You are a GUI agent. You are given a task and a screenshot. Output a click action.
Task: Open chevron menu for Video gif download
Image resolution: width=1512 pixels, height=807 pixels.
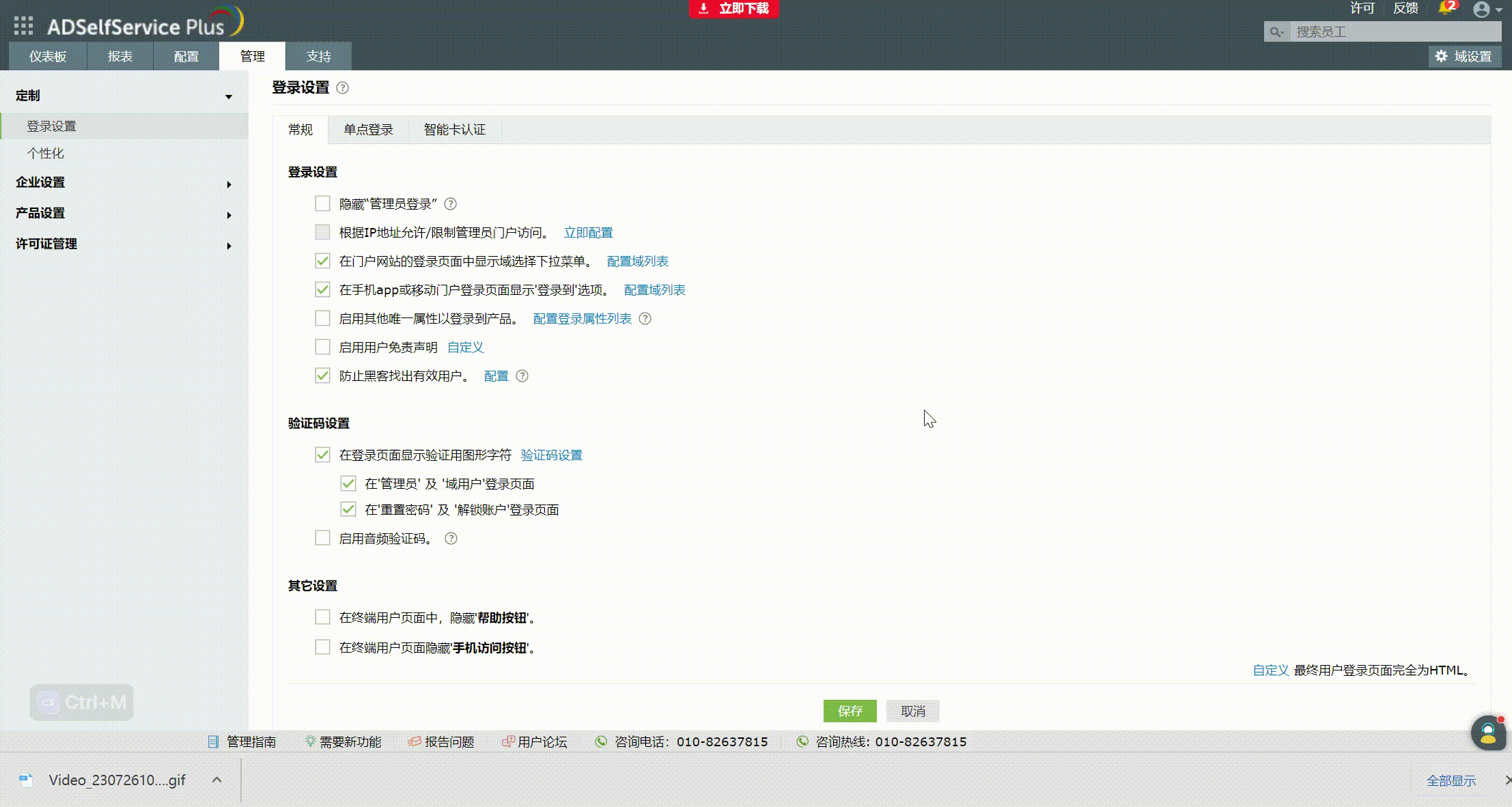click(216, 780)
